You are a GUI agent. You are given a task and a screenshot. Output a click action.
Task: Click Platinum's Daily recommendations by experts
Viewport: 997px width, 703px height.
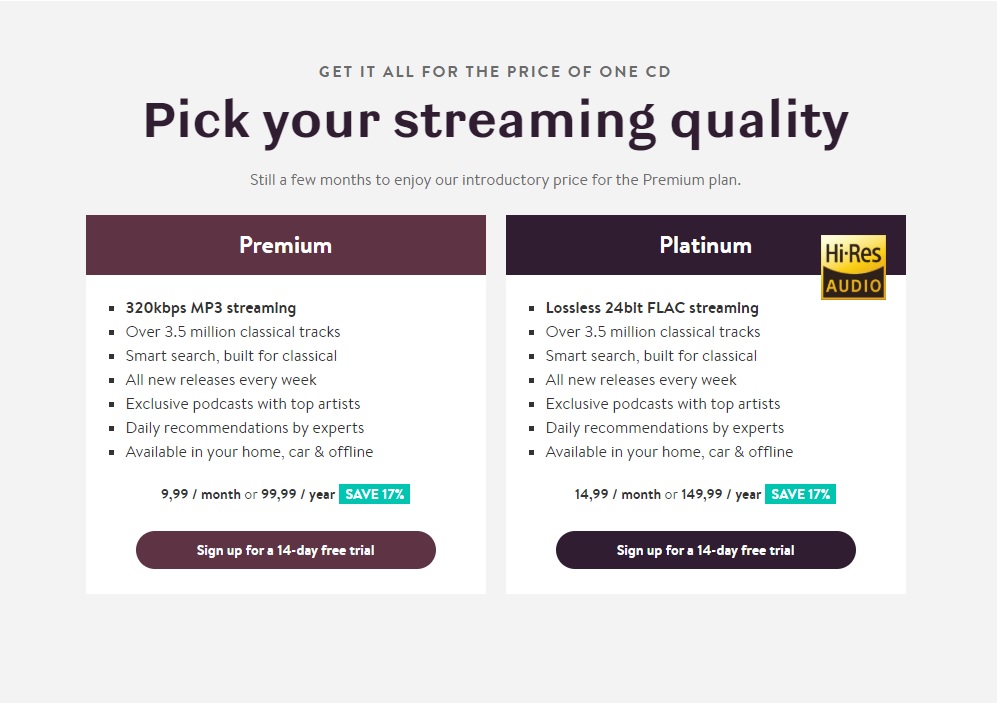click(x=665, y=428)
